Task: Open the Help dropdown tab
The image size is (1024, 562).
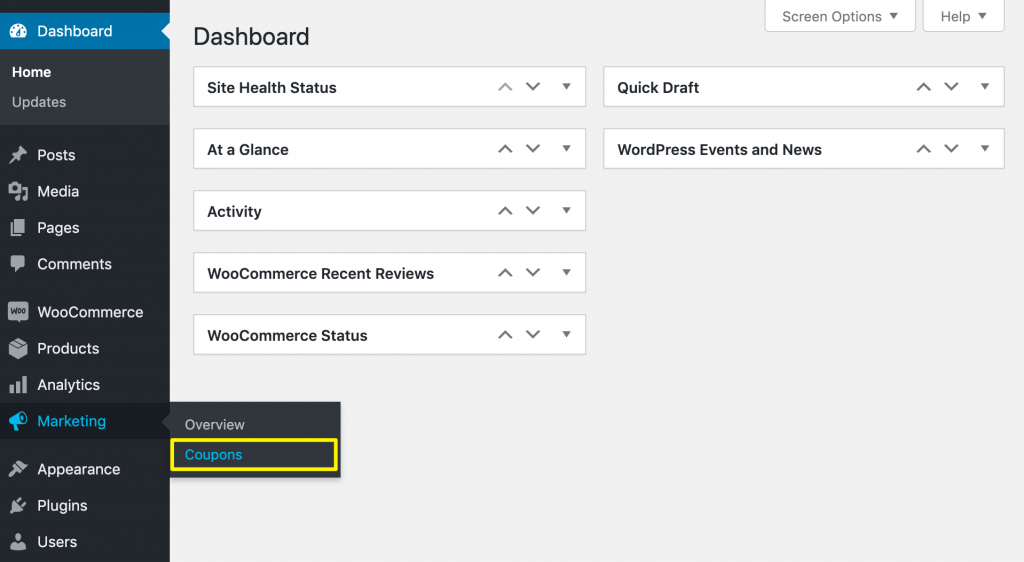Action: (x=963, y=16)
